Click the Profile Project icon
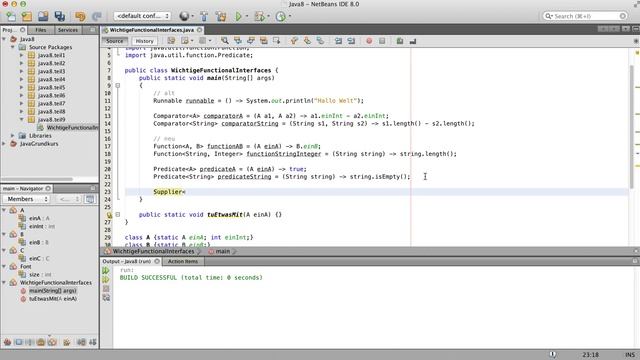 click(x=280, y=16)
